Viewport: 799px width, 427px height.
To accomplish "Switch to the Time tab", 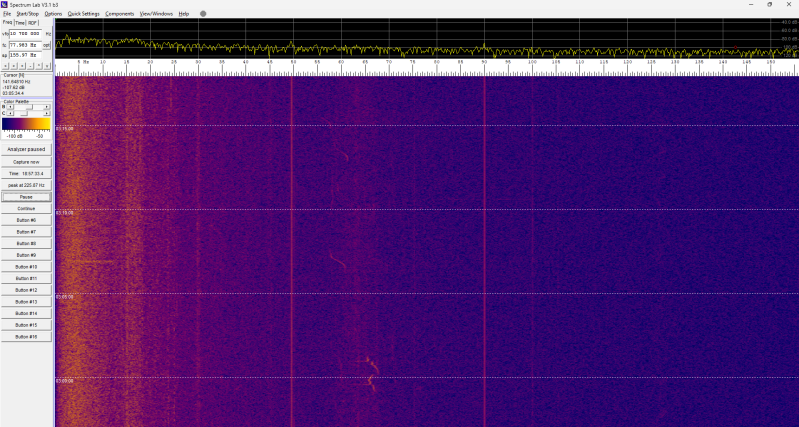I will click(x=20, y=23).
